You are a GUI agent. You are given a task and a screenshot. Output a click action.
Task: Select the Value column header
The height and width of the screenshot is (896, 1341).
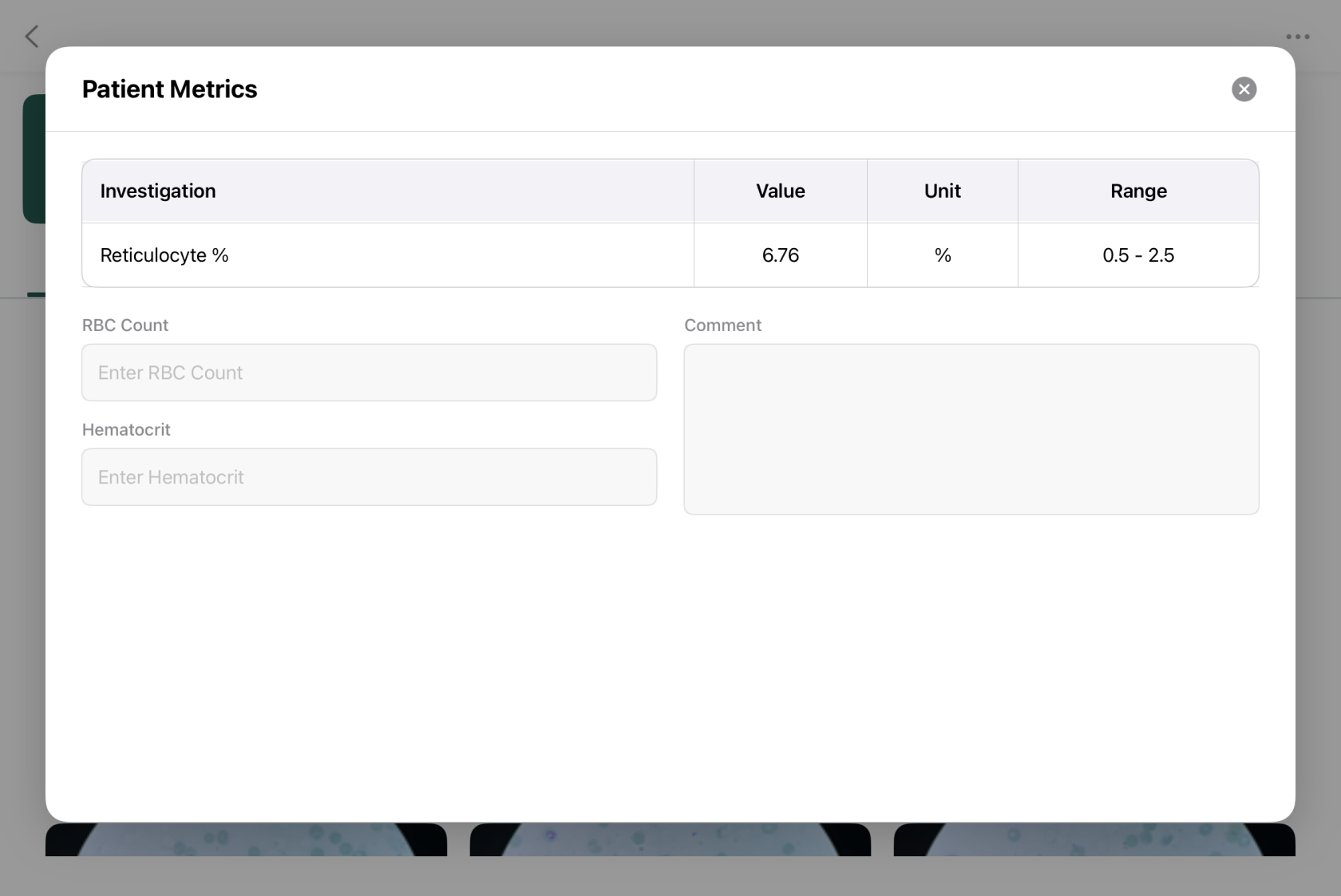click(781, 191)
